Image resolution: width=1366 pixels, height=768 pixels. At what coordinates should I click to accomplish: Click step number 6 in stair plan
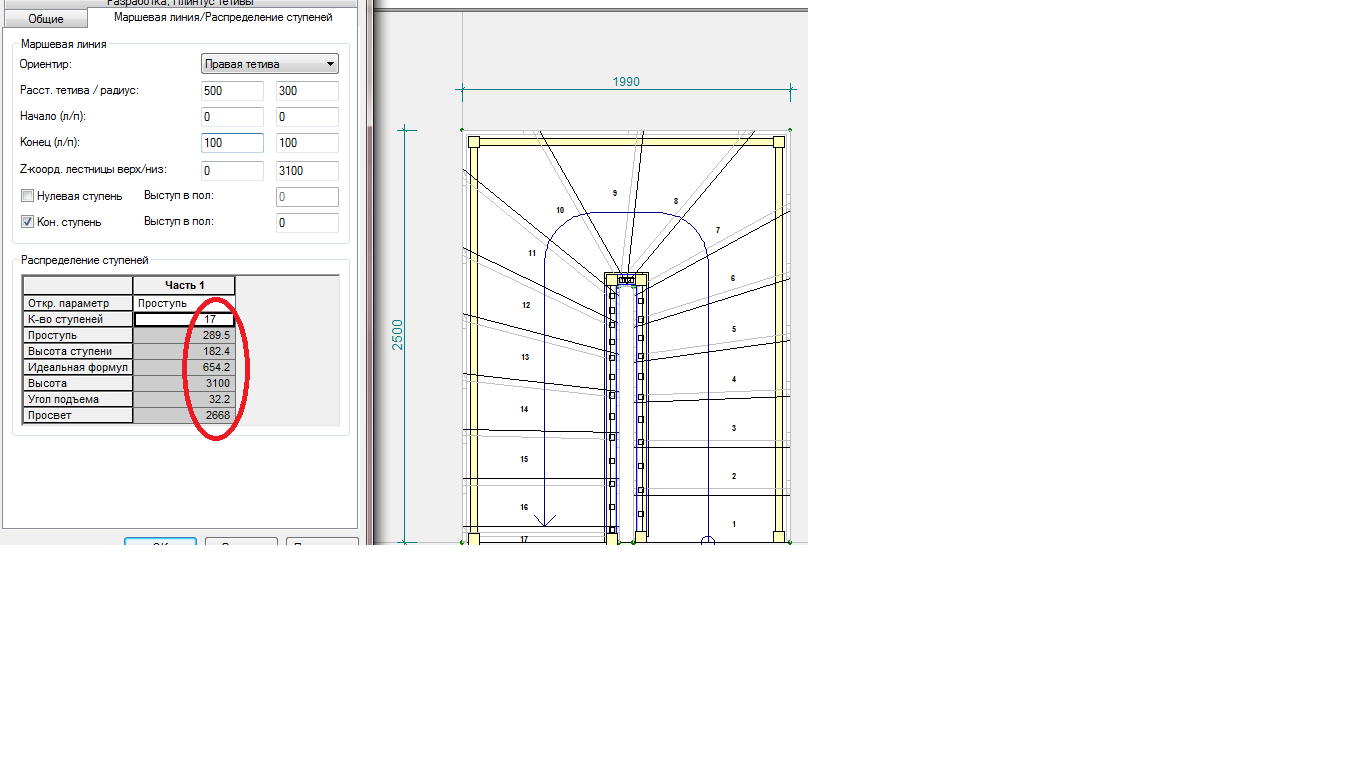733,278
